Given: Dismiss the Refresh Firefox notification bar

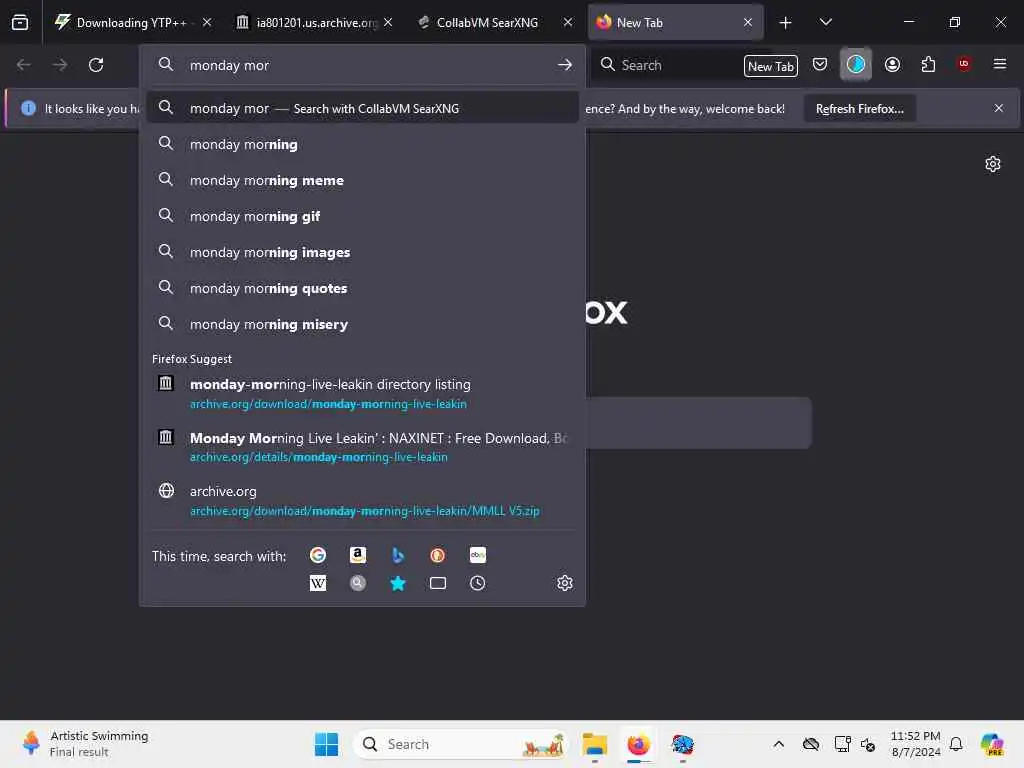Looking at the screenshot, I should coord(999,108).
